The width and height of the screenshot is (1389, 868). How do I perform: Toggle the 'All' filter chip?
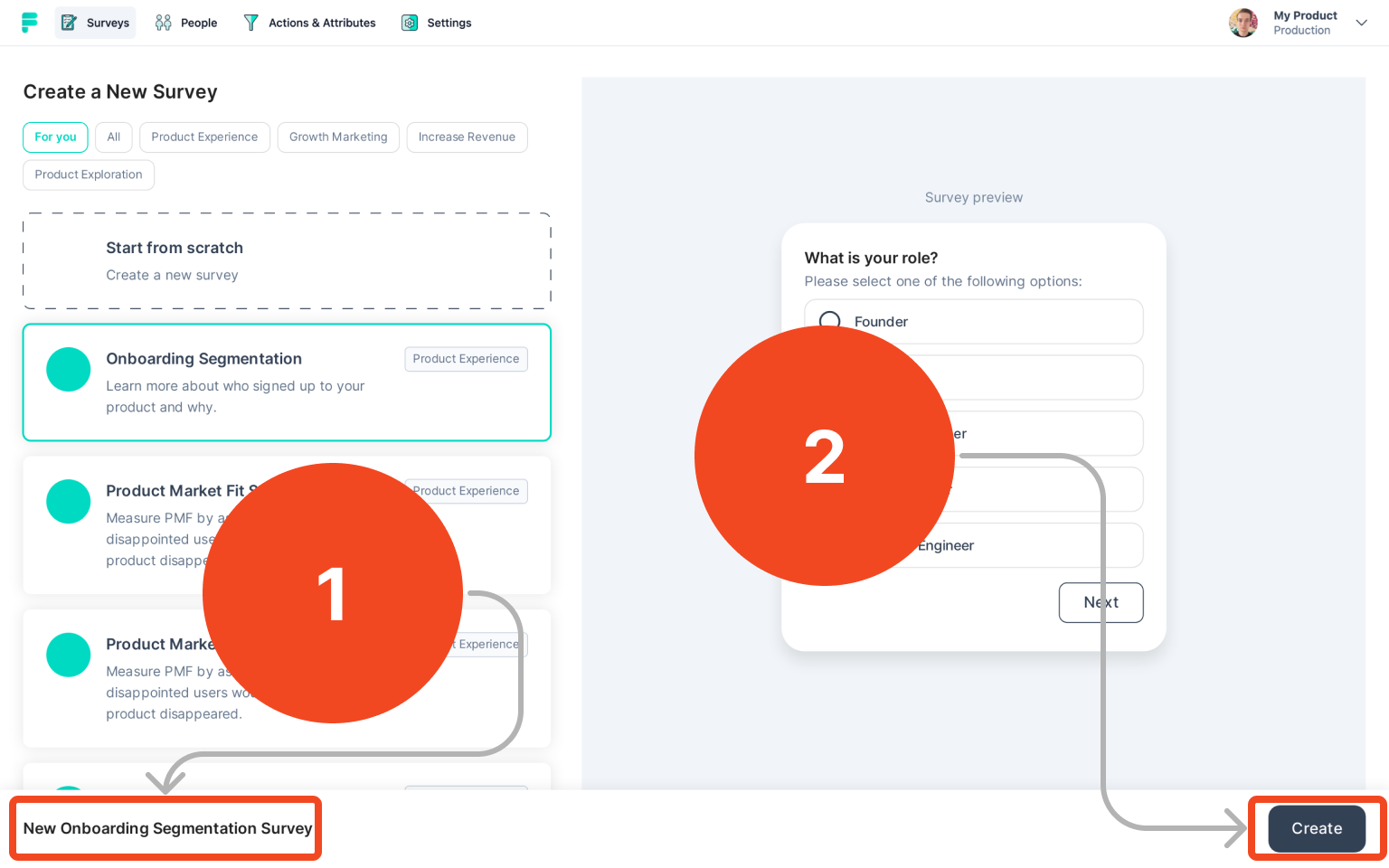click(113, 137)
